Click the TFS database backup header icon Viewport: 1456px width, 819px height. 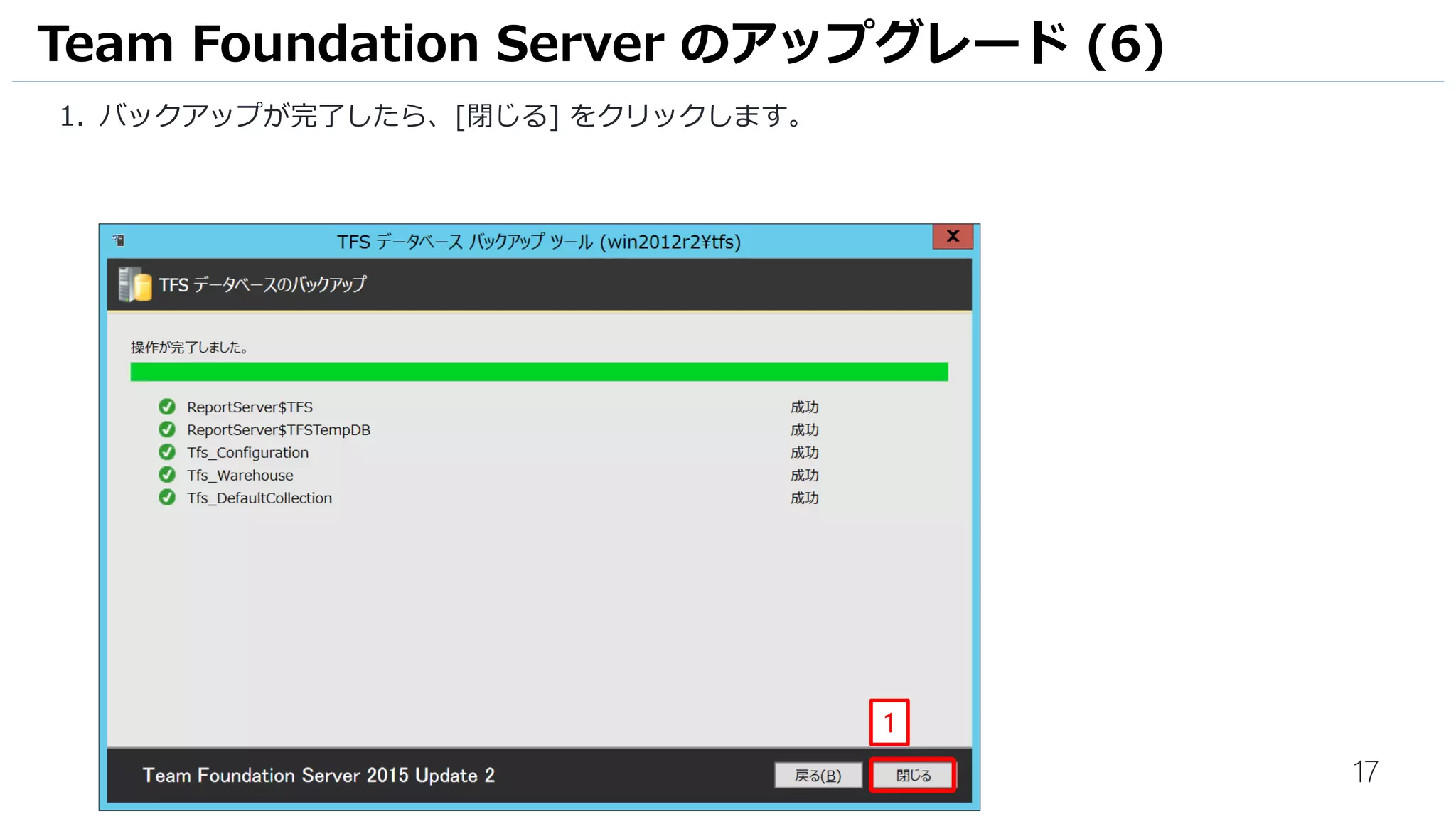point(134,284)
